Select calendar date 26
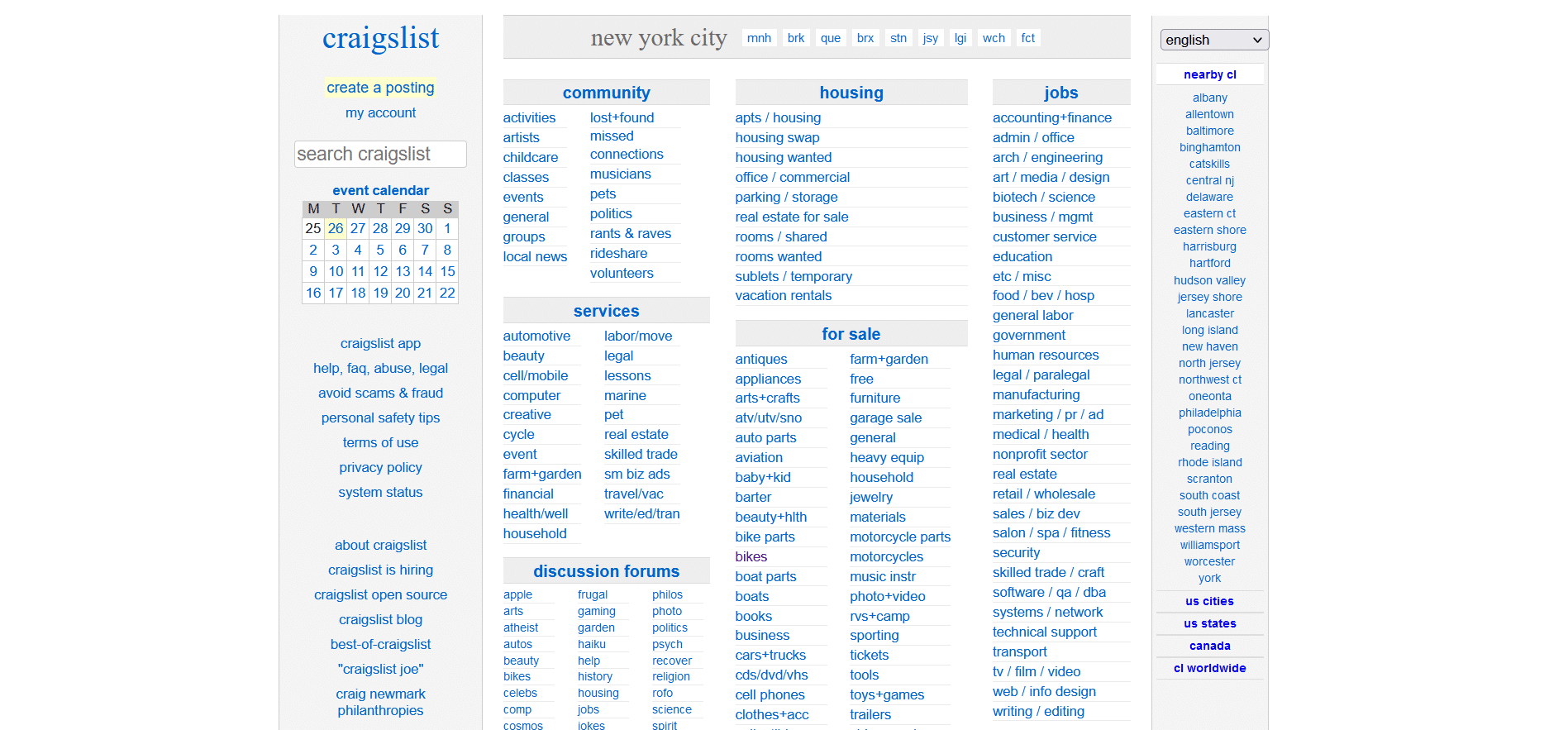 (336, 228)
